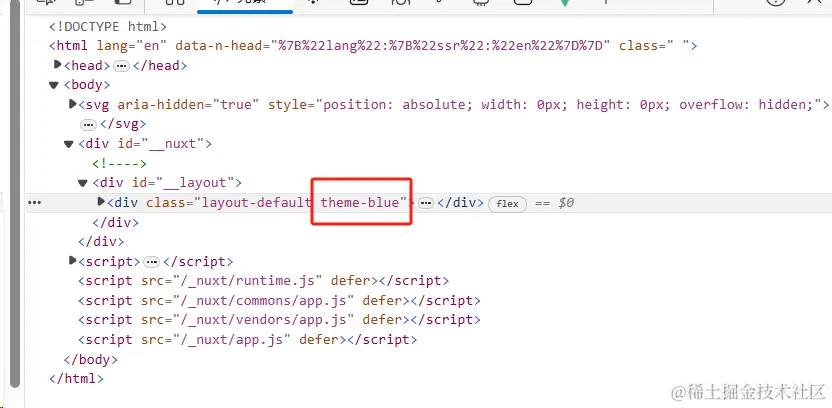832x408 pixels.
Task: Select the commons/app.js script element
Action: click(x=279, y=301)
